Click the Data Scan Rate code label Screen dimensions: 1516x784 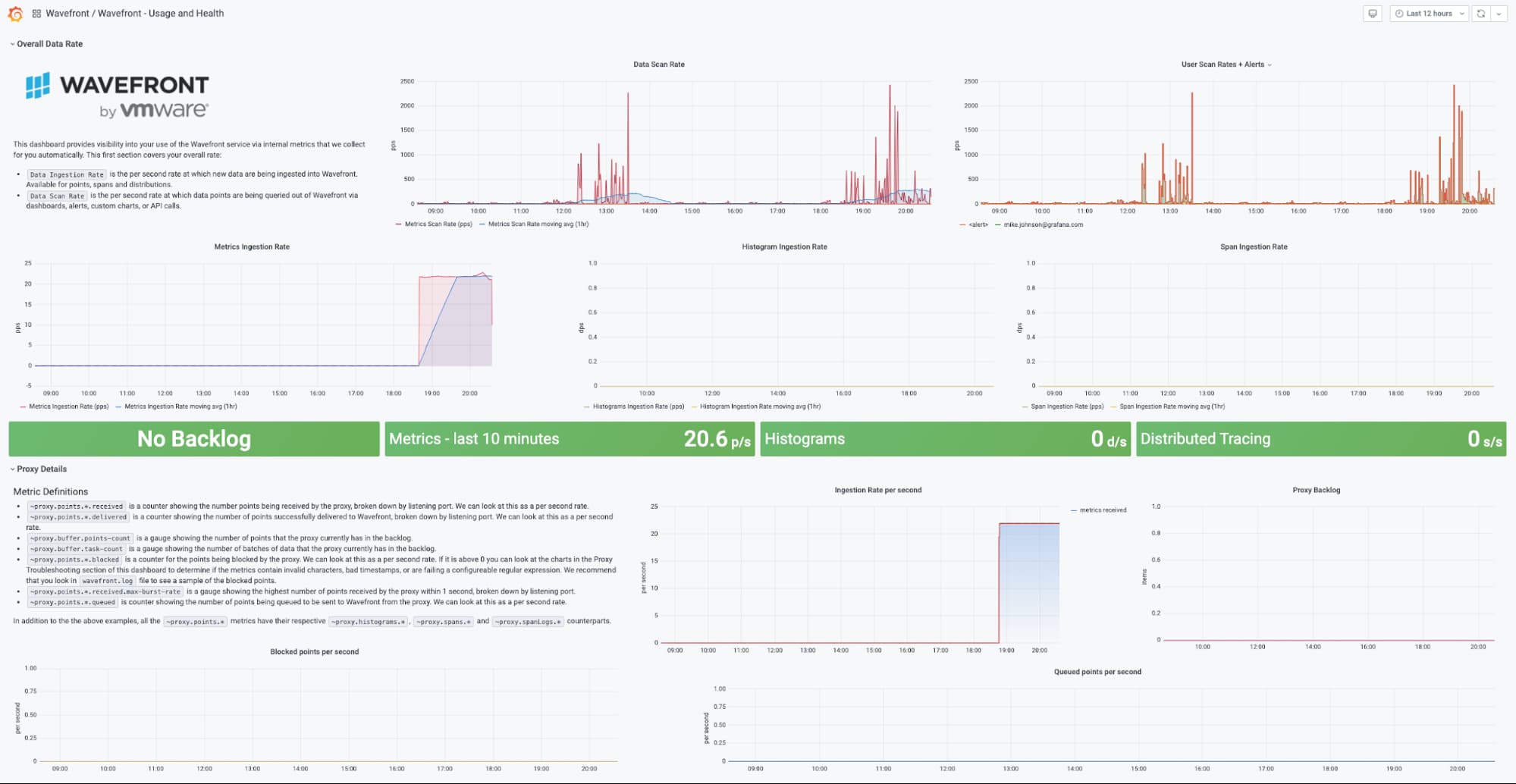[x=58, y=196]
